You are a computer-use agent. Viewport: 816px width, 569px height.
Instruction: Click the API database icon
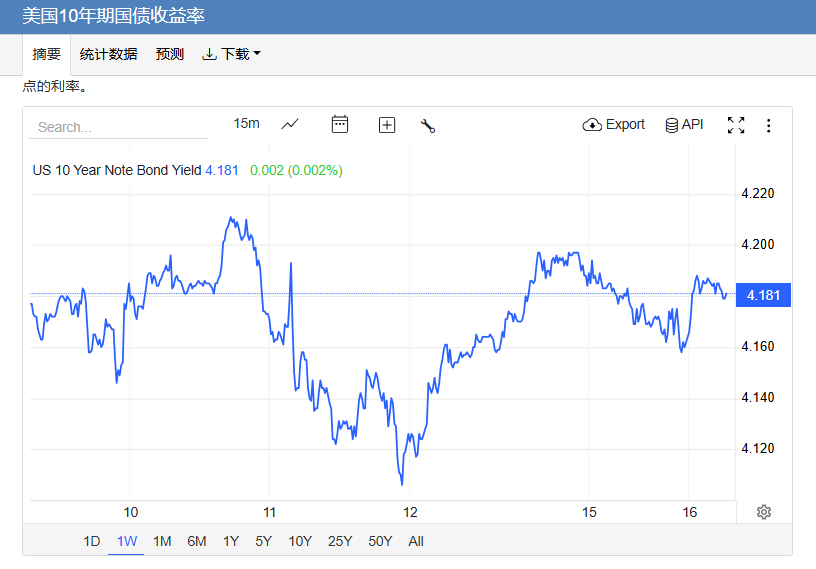[684, 124]
